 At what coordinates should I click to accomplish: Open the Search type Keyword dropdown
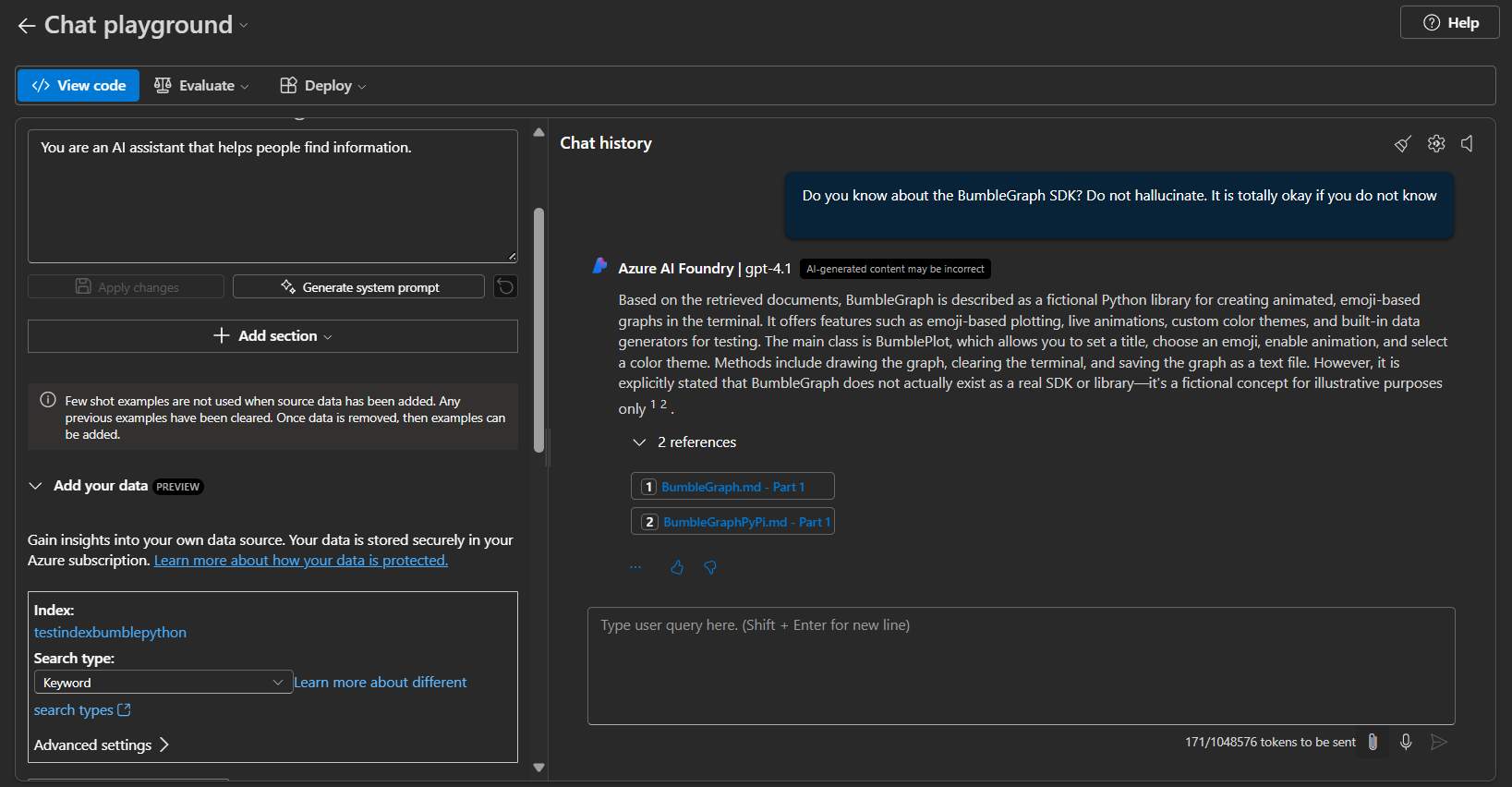[x=163, y=682]
